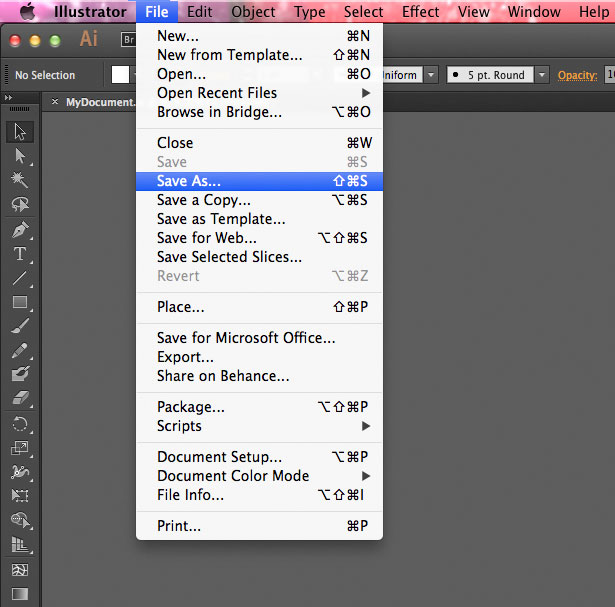Select the Free Transform tool
The image size is (615, 607).
[20, 496]
